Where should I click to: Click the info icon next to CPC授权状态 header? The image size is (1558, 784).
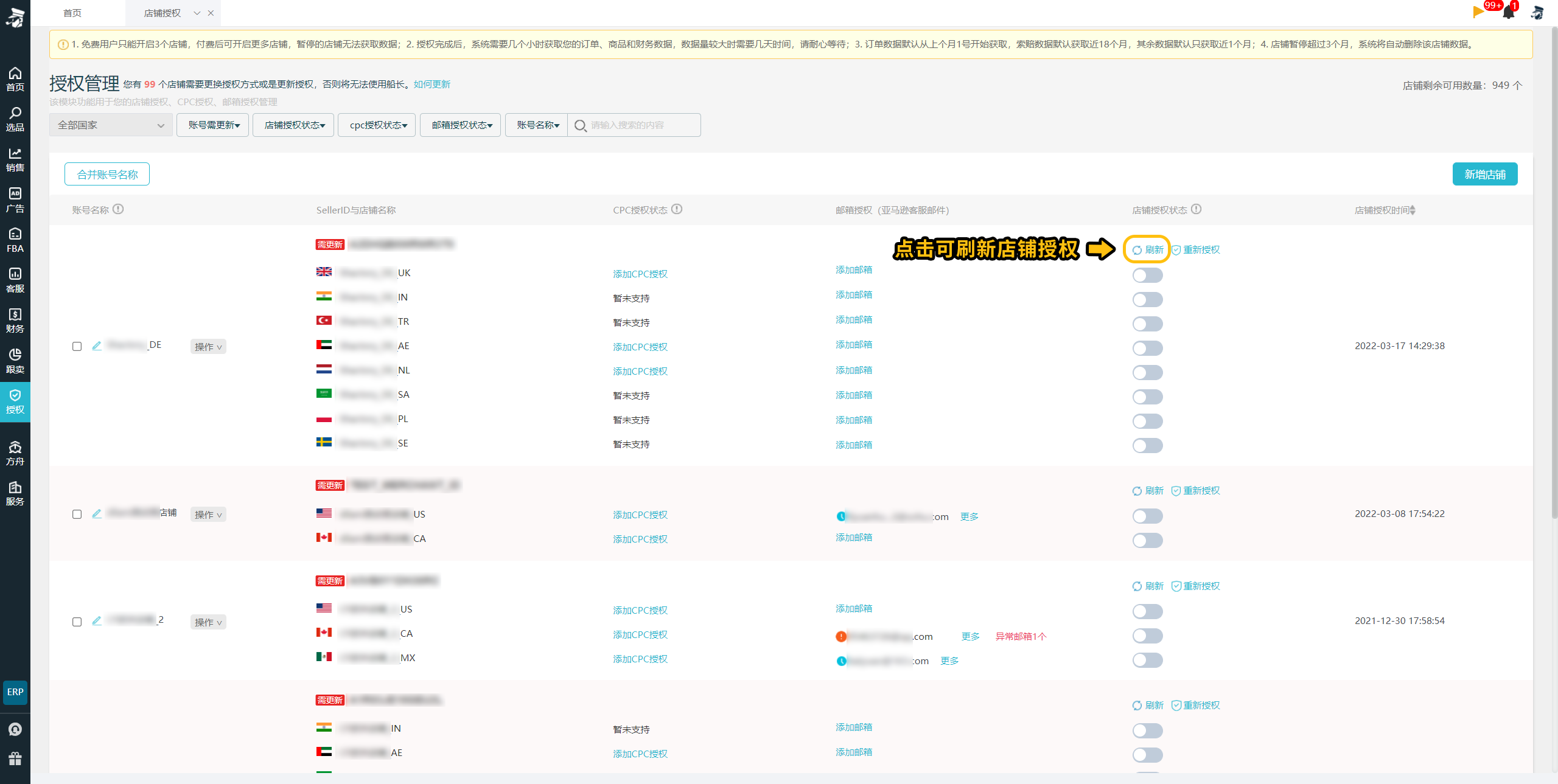click(677, 209)
